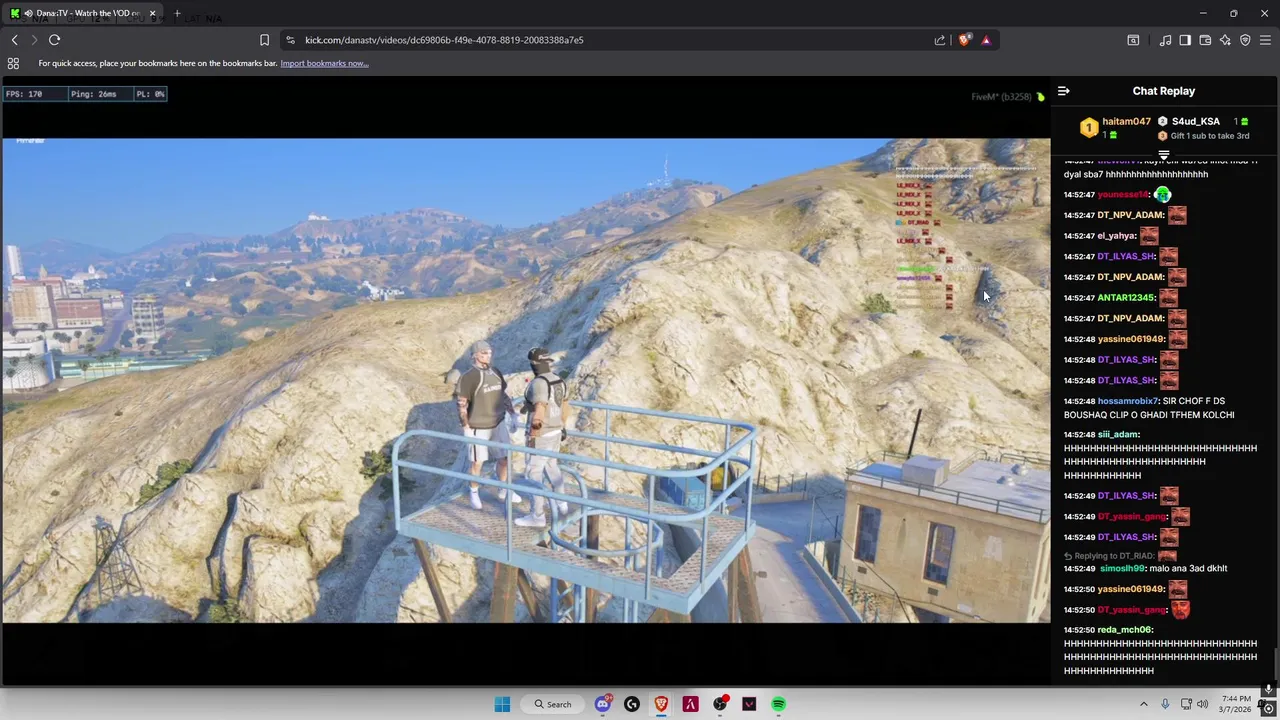The image size is (1280, 720).
Task: Open Brave Rewards triangle icon
Action: click(x=986, y=40)
